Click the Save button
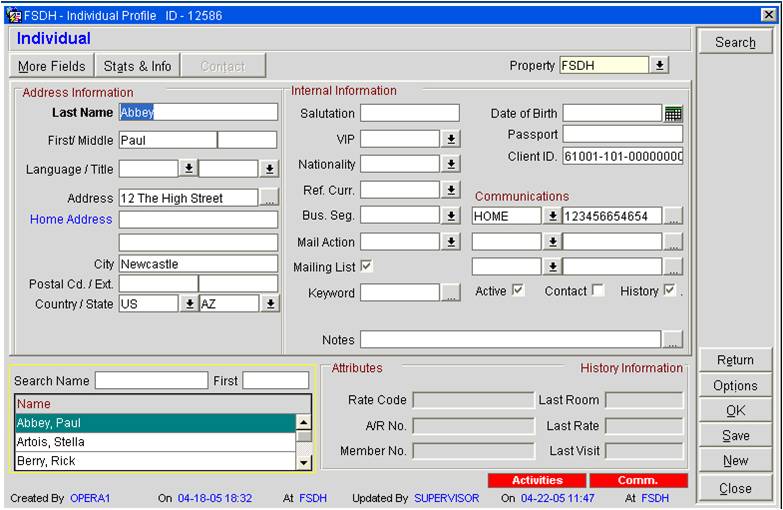 tap(735, 436)
